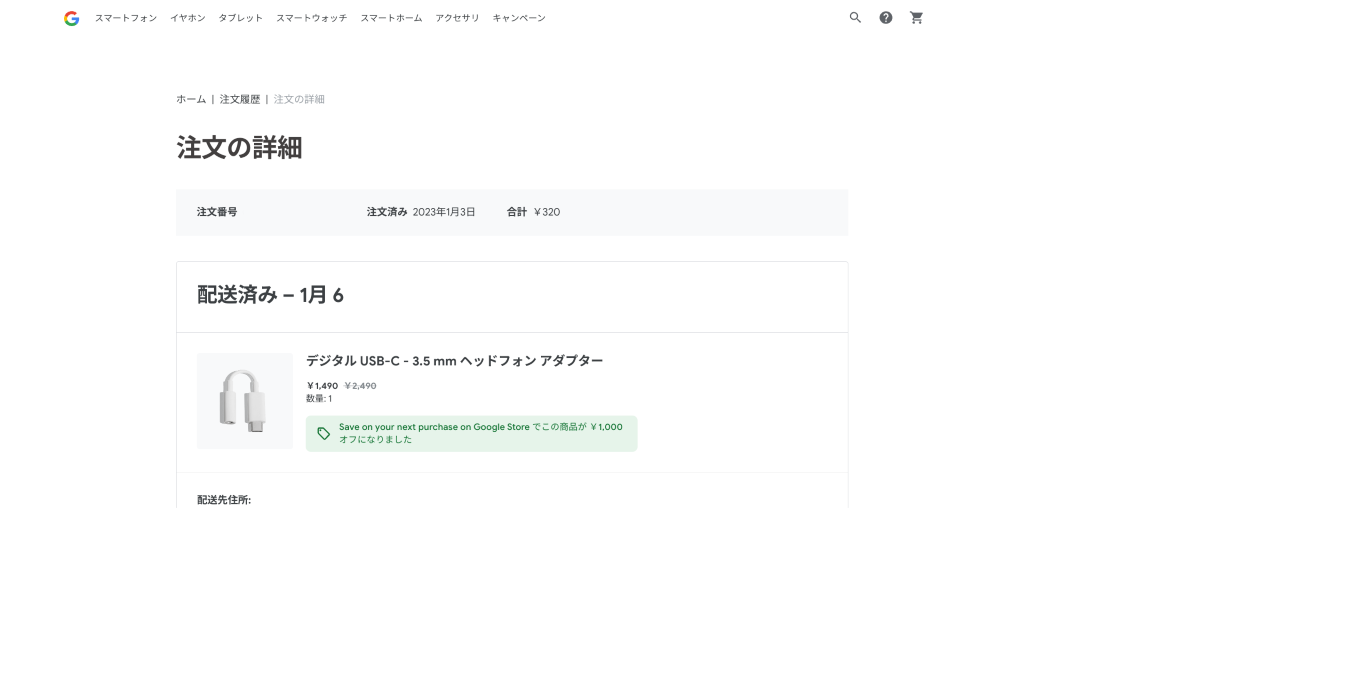Click the 配送済み – 1月 6 heading
This screenshot has width=1366, height=677.
pyautogui.click(x=270, y=295)
